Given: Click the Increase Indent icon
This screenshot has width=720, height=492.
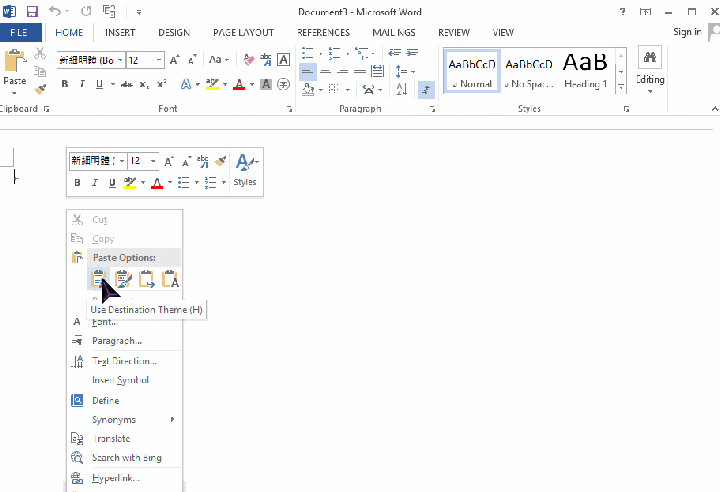Looking at the screenshot, I should pyautogui.click(x=412, y=53).
